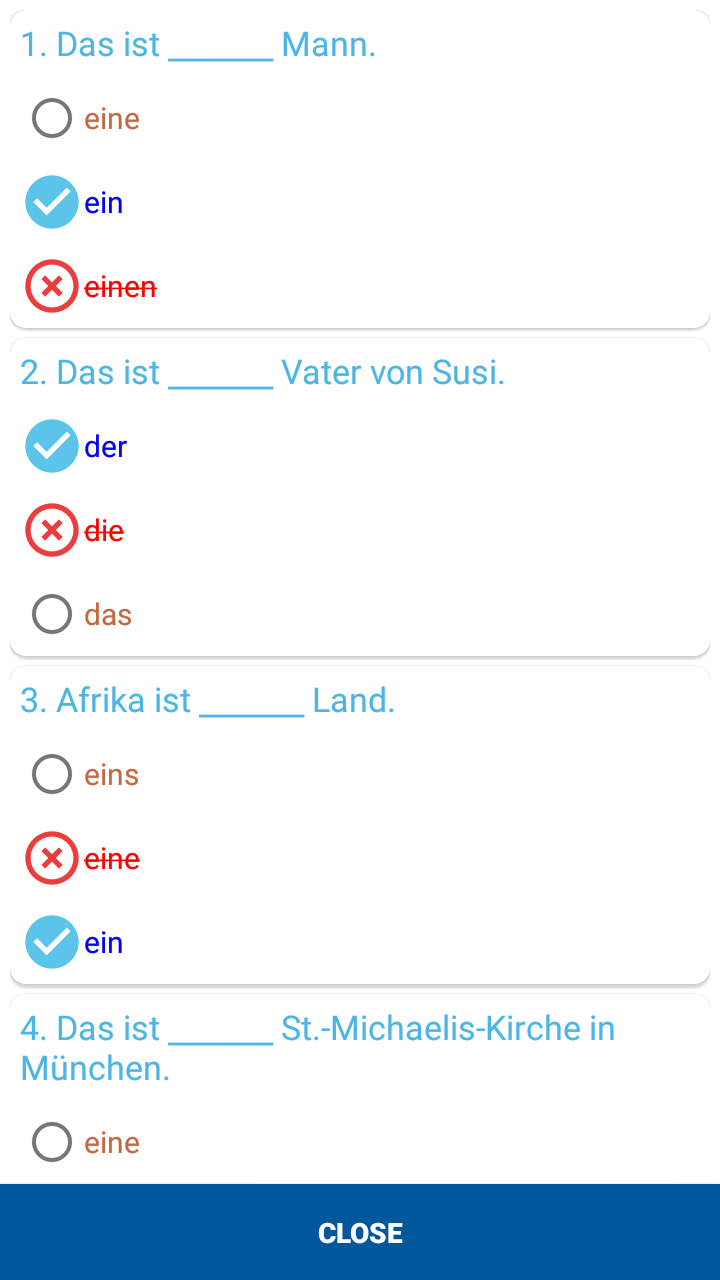
Task: Click the crossed-out answer text 'einen'
Action: tap(120, 287)
